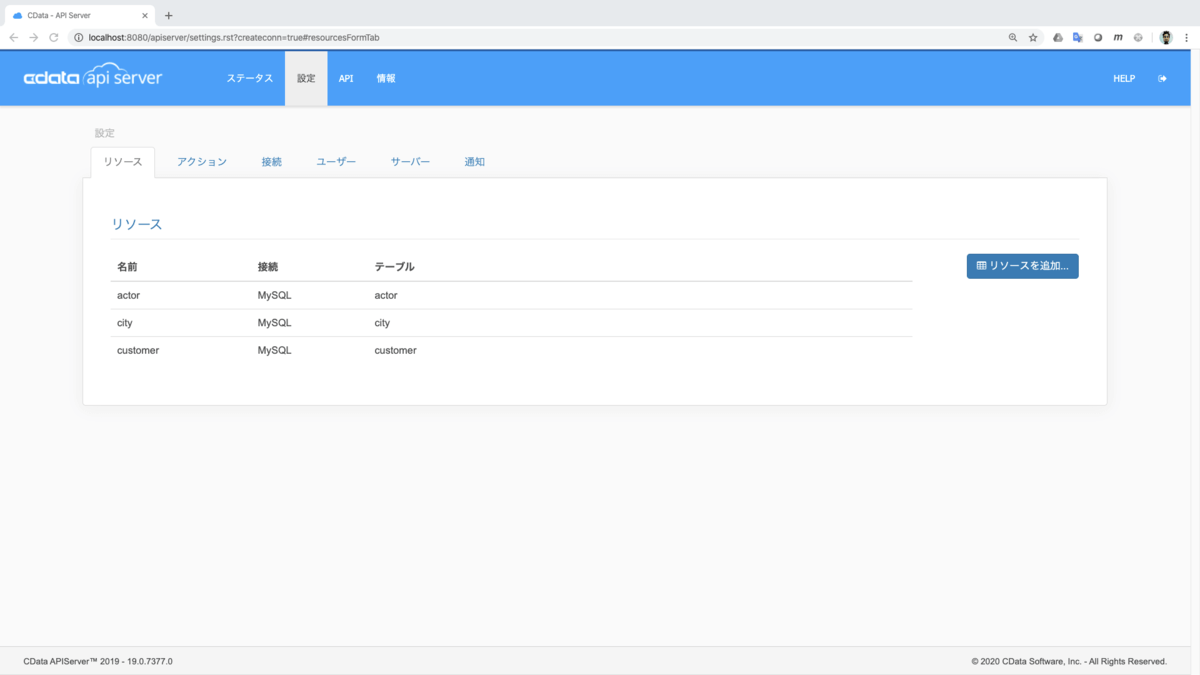Select the リソース settings tab
1200x675 pixels.
pos(123,162)
